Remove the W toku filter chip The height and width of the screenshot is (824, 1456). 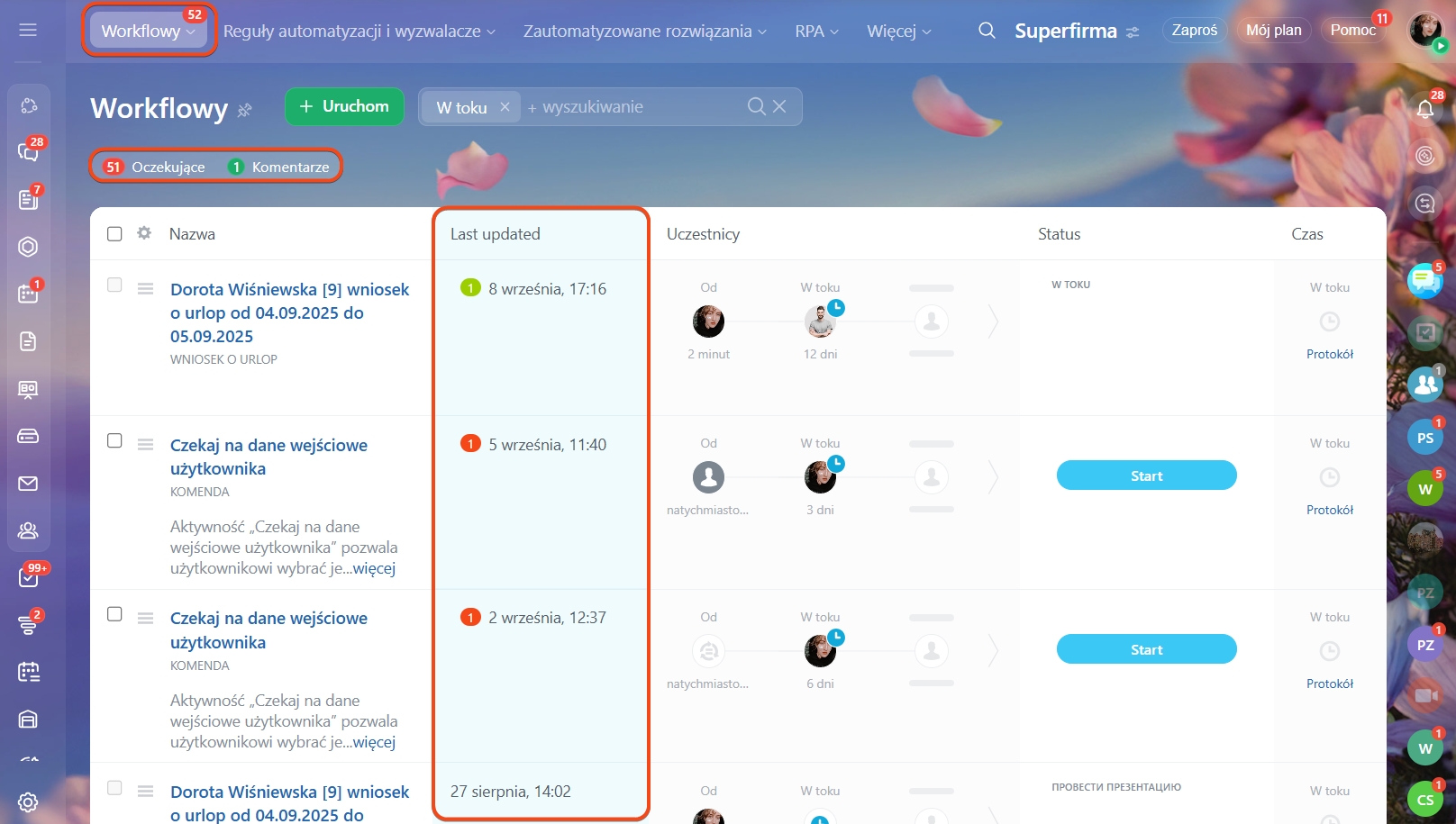(505, 107)
